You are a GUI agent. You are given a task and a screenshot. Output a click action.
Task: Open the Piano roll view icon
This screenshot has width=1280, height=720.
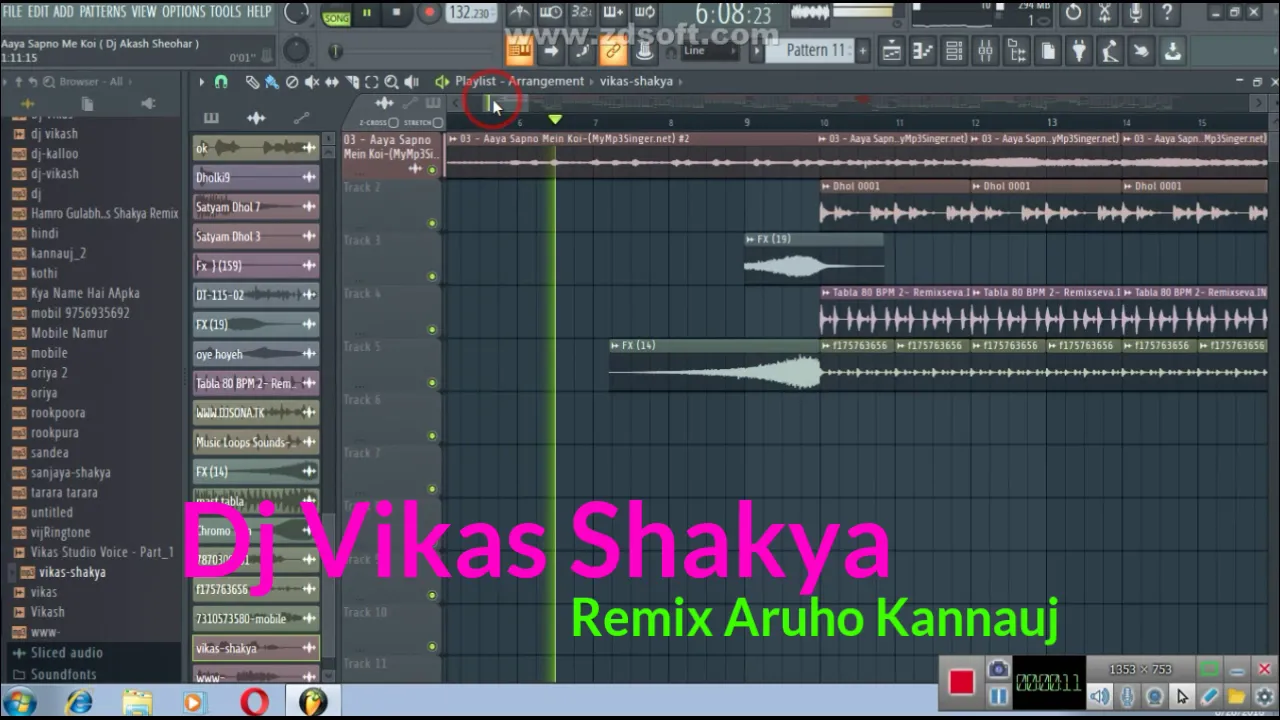click(x=923, y=50)
